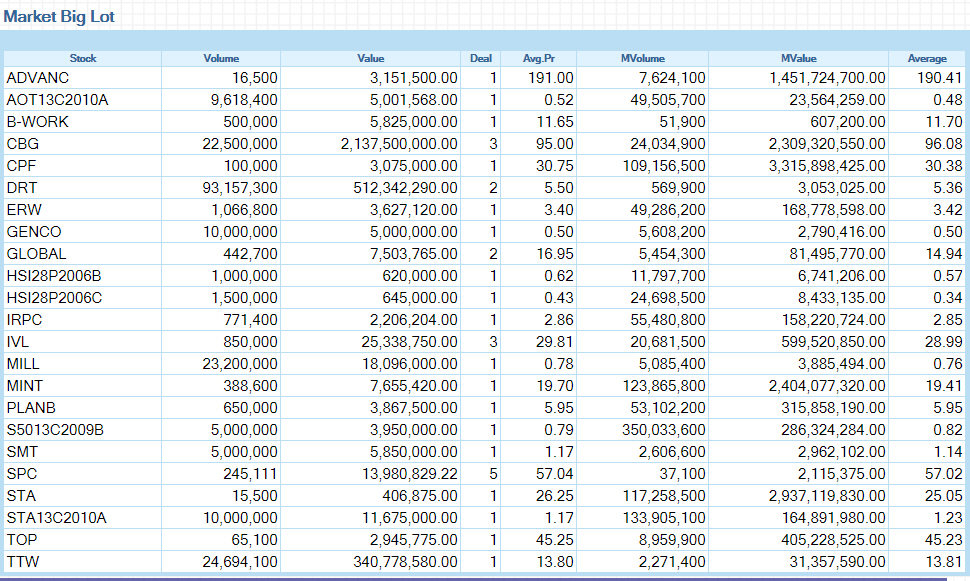
Task: Click the S5013C2009B stock name
Action: coord(55,429)
